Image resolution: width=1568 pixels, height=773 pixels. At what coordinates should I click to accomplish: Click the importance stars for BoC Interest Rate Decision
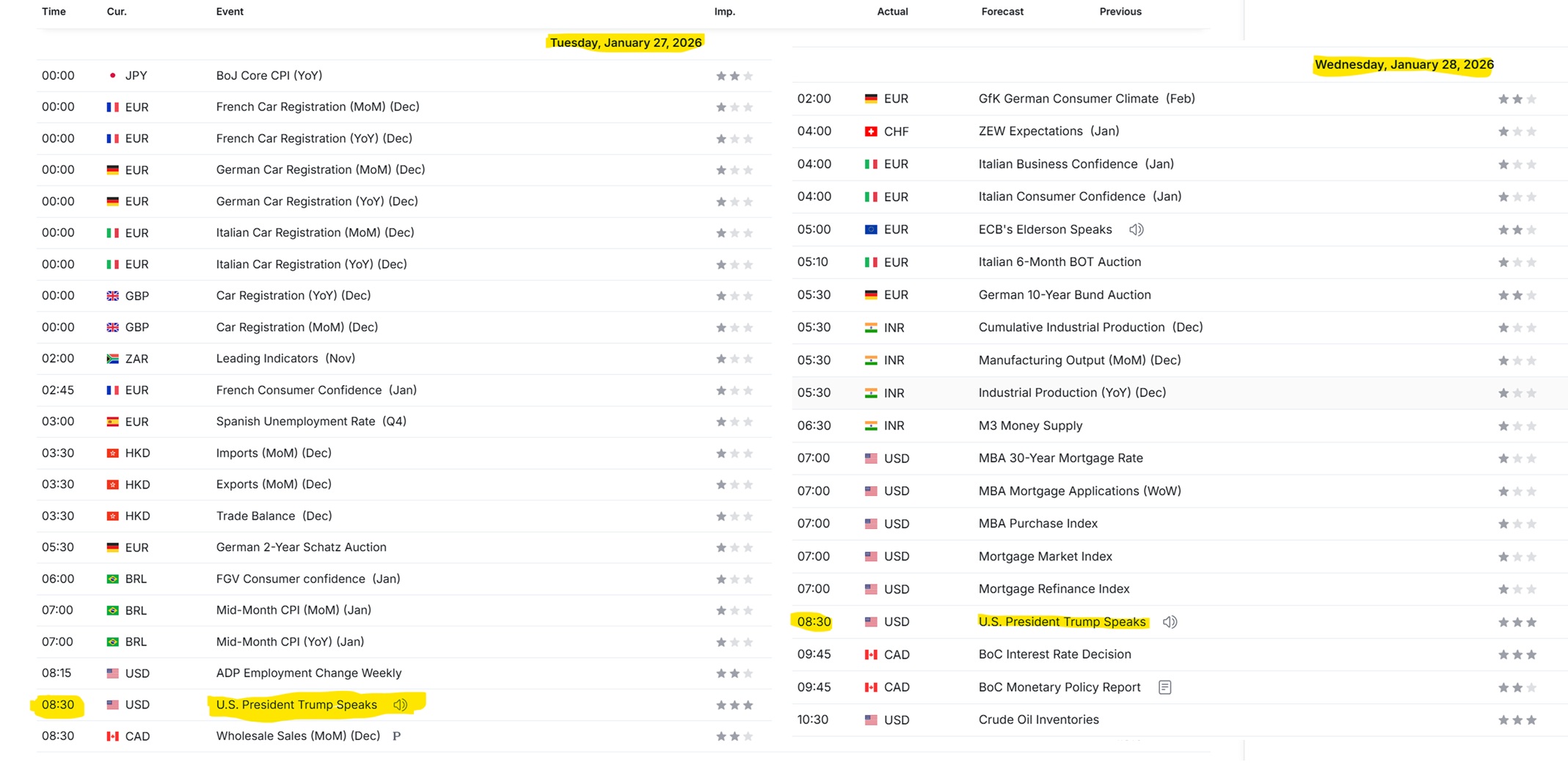click(x=1517, y=655)
